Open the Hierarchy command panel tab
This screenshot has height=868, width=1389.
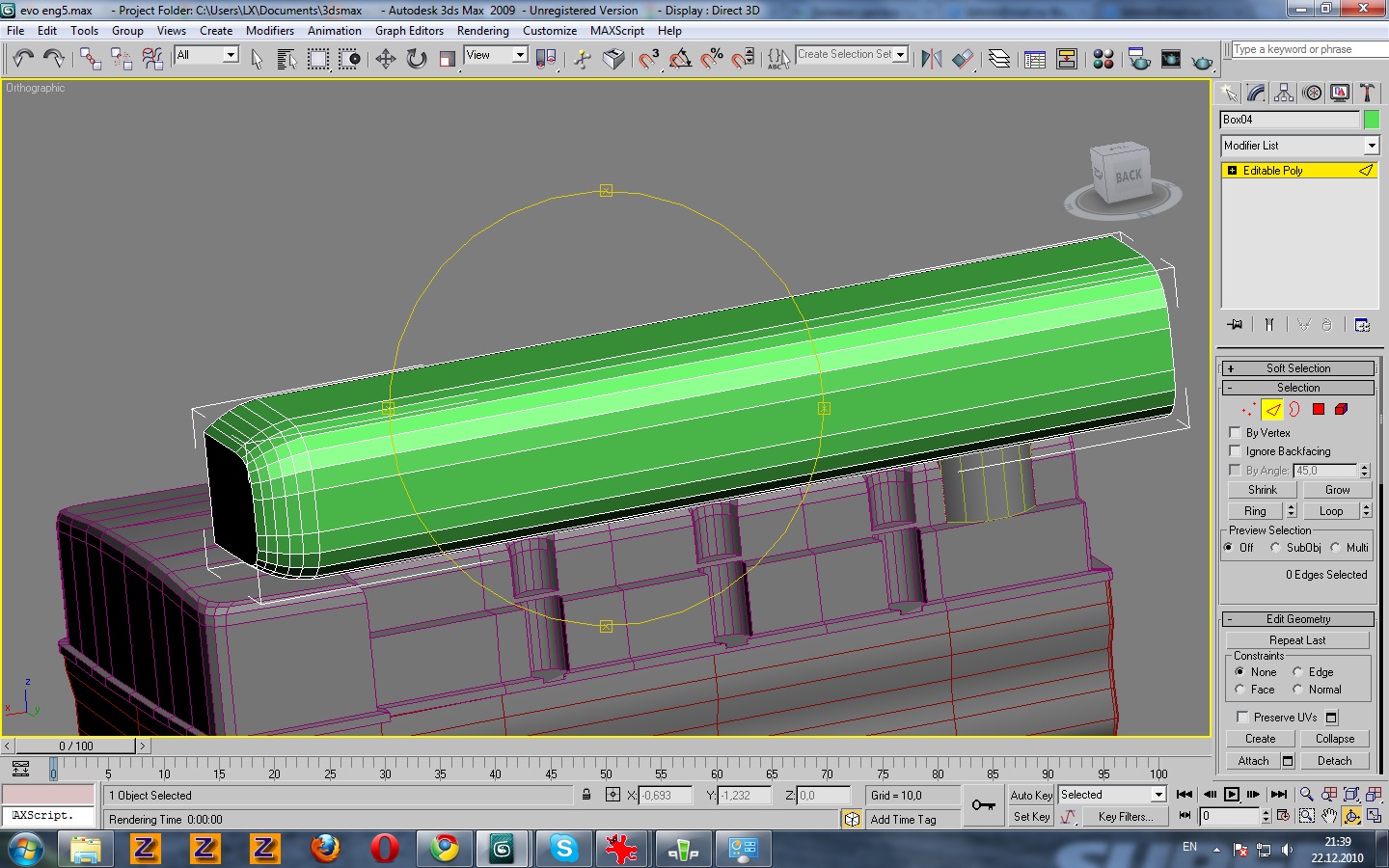tap(1284, 93)
